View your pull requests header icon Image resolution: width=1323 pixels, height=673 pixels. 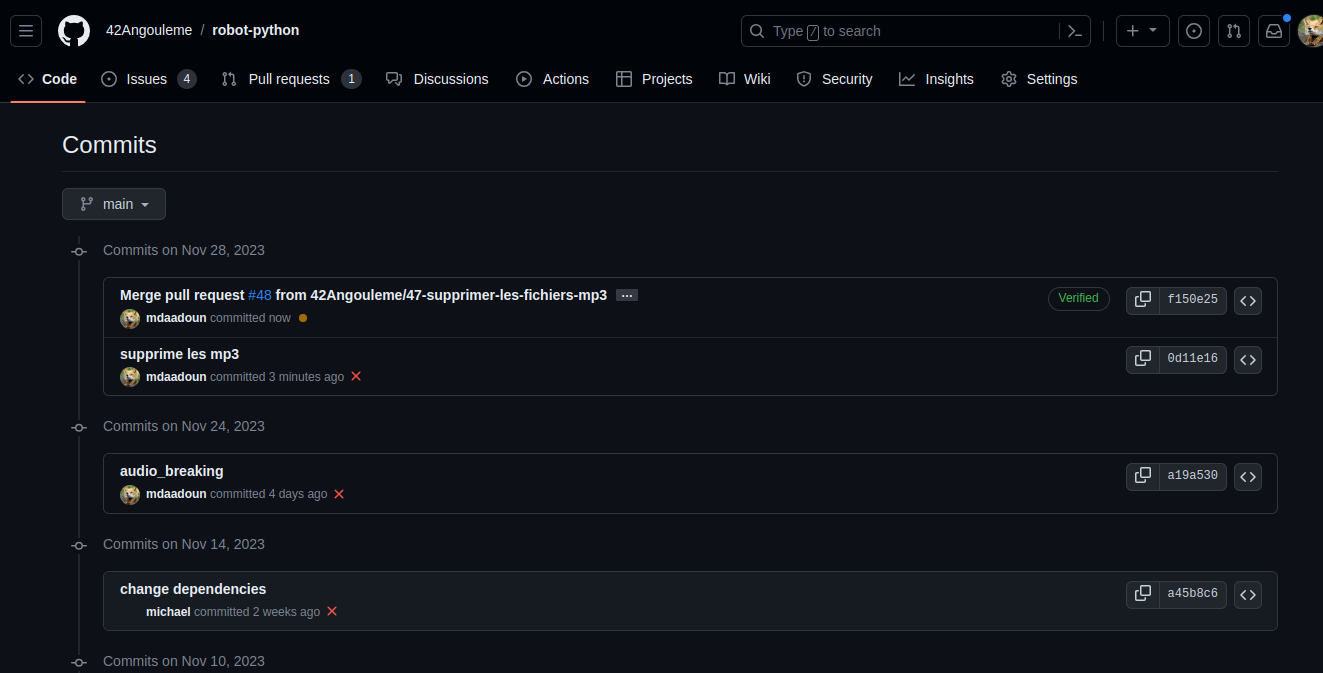point(1234,31)
